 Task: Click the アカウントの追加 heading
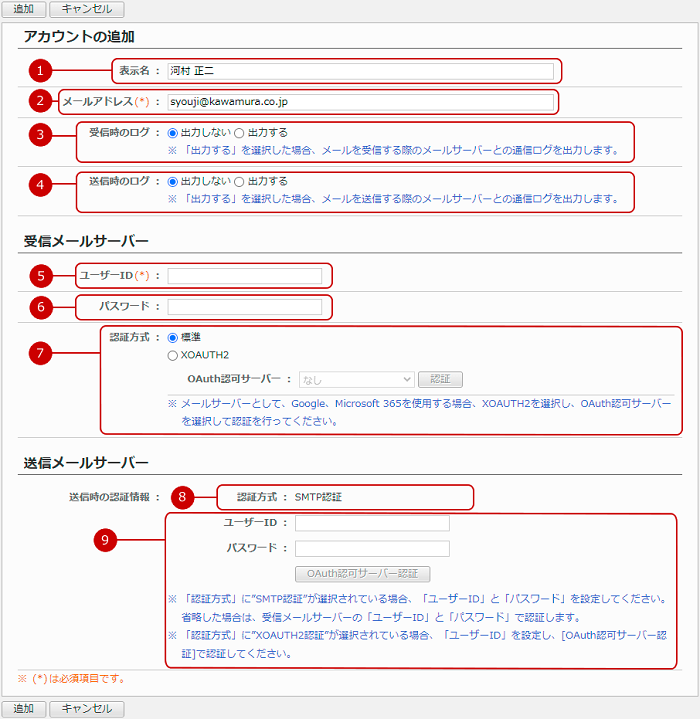[79, 36]
